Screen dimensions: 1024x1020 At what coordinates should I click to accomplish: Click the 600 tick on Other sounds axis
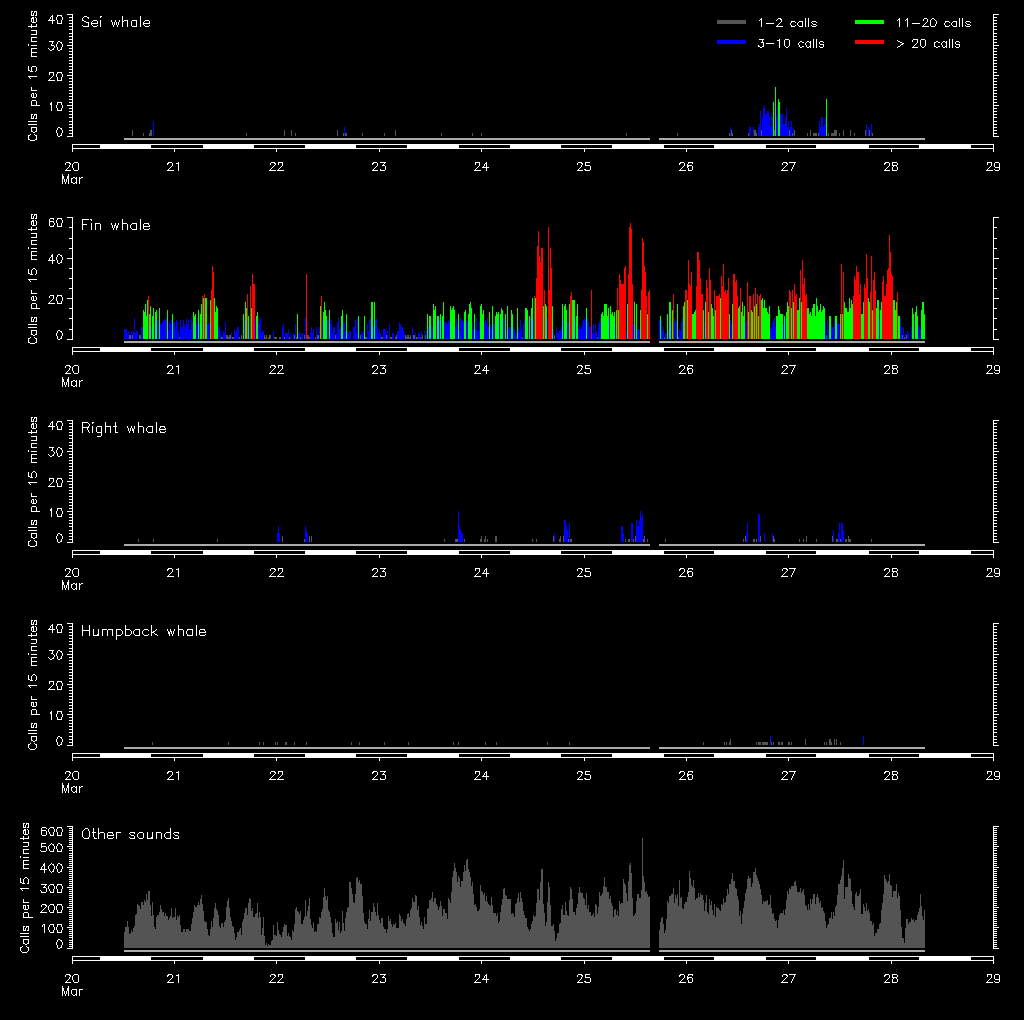click(x=51, y=831)
